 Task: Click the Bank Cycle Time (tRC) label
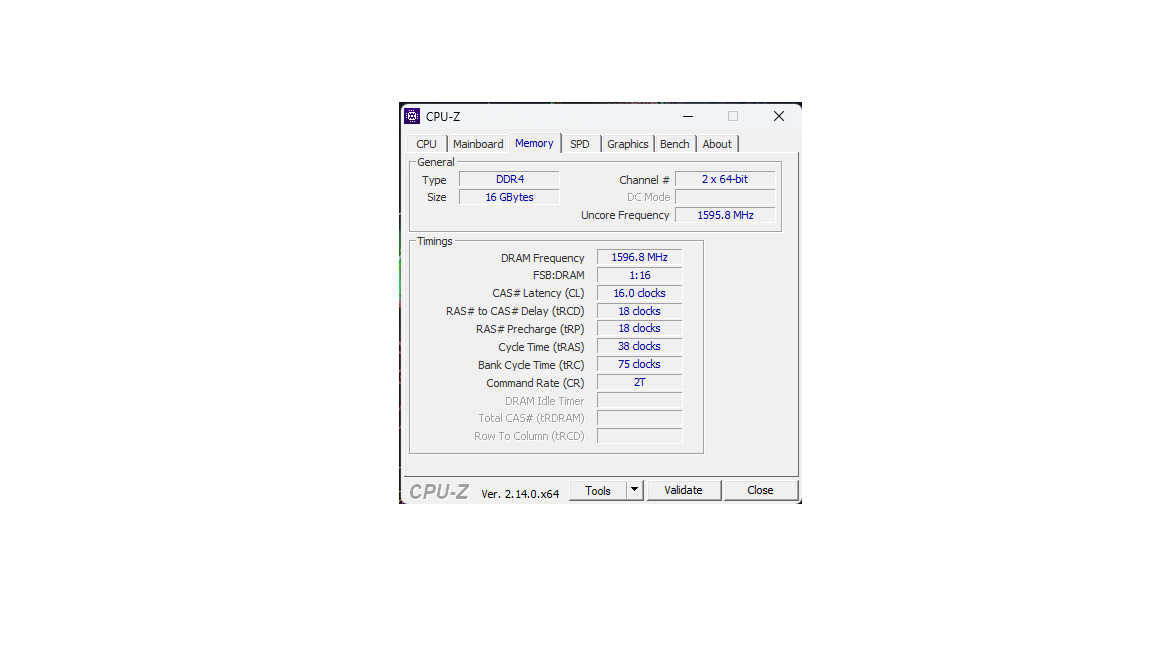point(531,365)
